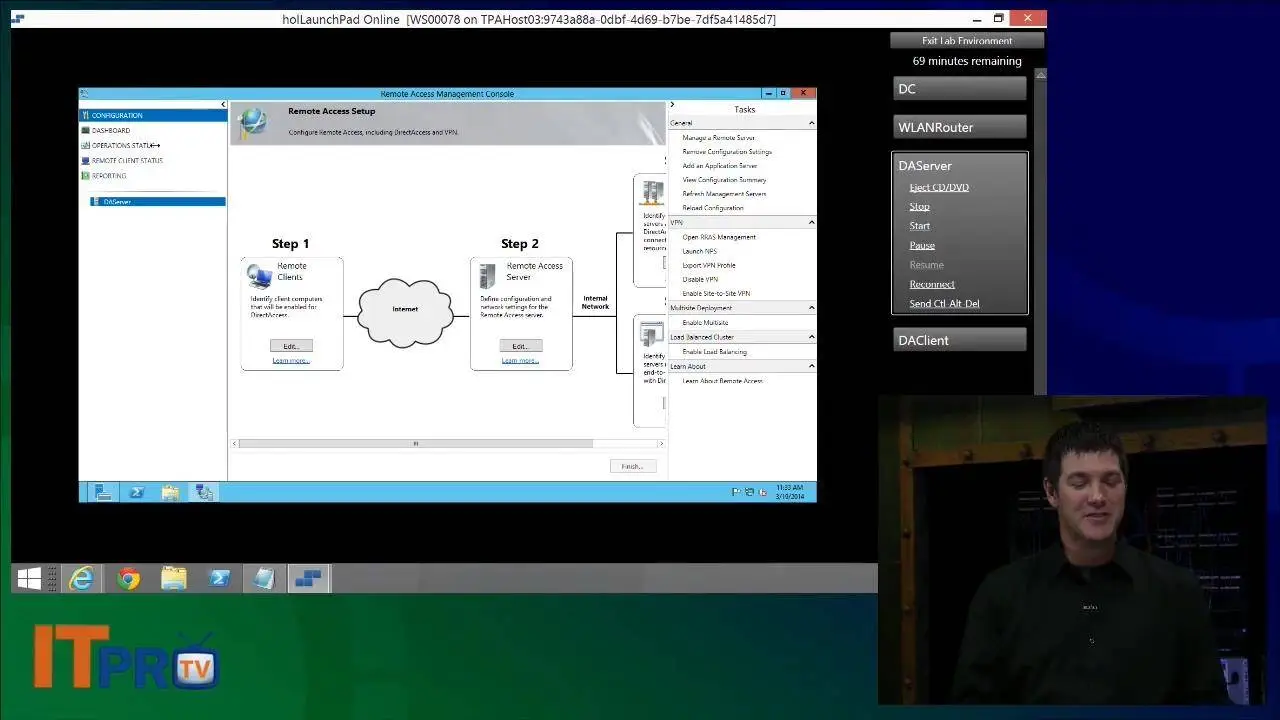Click Reload Configuration task
Screen dimensions: 1280x720
tap(713, 207)
